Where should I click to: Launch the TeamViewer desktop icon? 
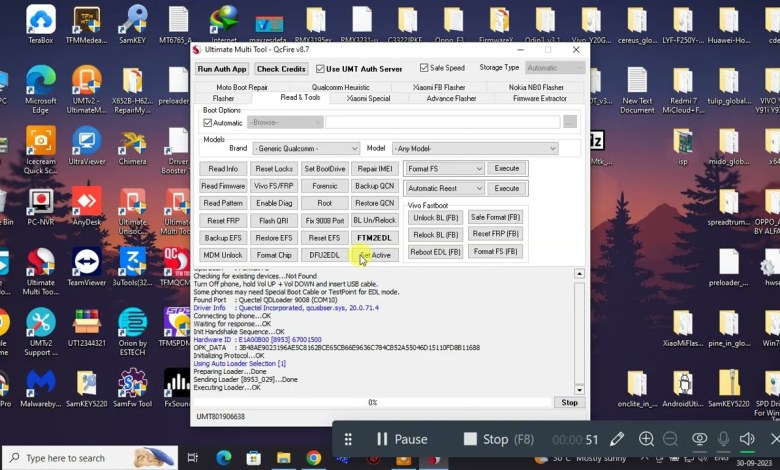pyautogui.click(x=87, y=264)
